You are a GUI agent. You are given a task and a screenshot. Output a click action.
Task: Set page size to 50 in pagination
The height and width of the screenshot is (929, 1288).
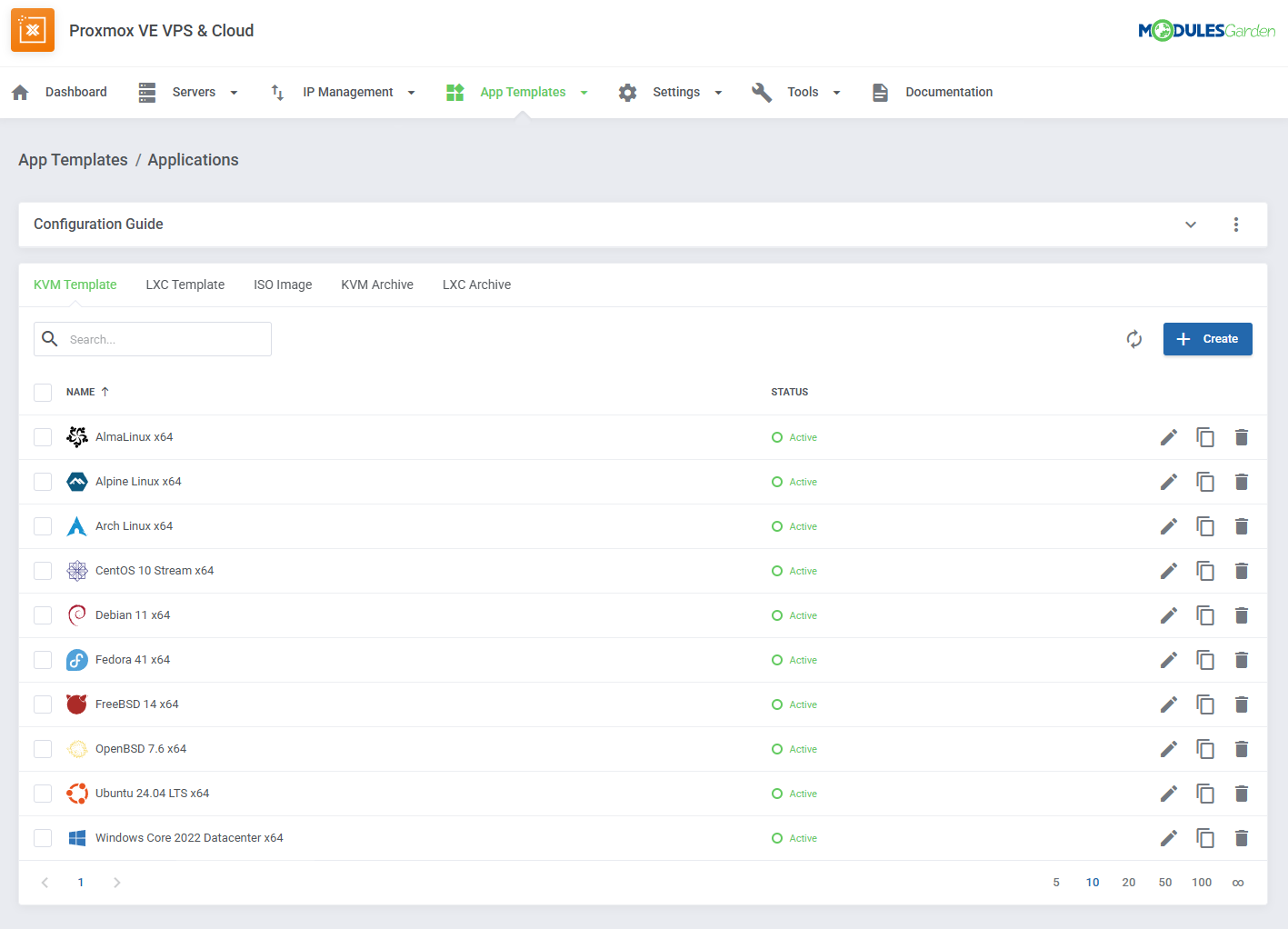point(1165,882)
